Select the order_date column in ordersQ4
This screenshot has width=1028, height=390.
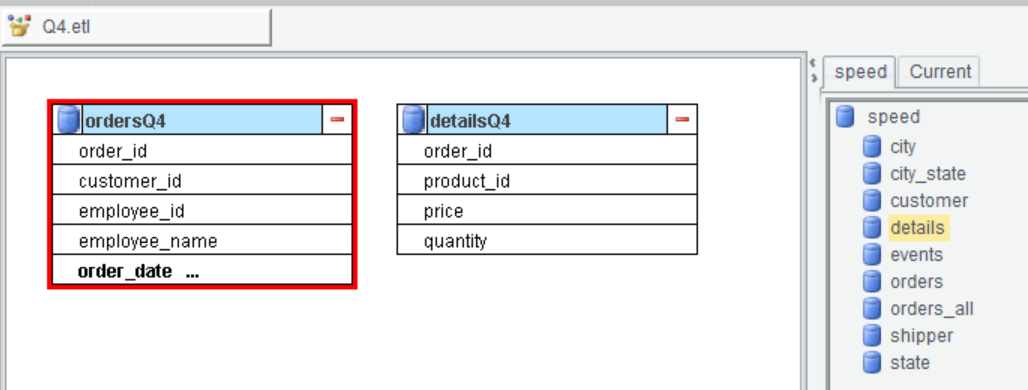point(202,271)
